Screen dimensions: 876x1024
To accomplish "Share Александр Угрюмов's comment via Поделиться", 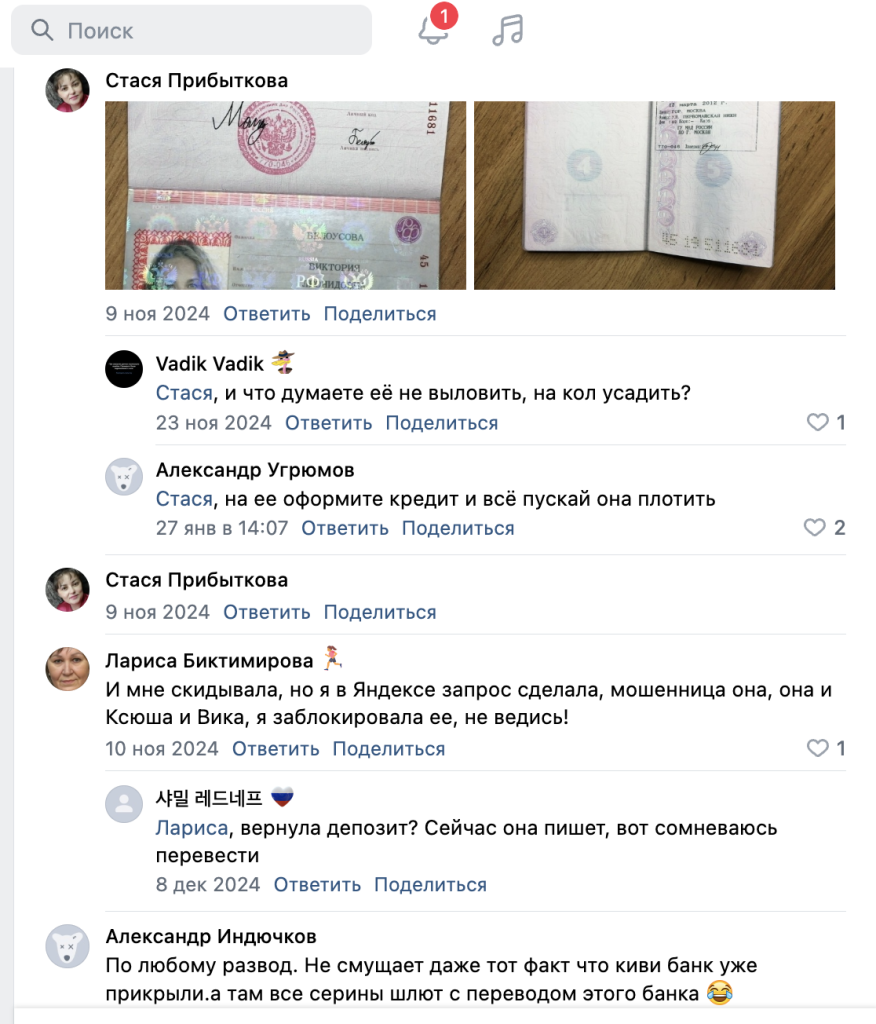I will point(458,528).
